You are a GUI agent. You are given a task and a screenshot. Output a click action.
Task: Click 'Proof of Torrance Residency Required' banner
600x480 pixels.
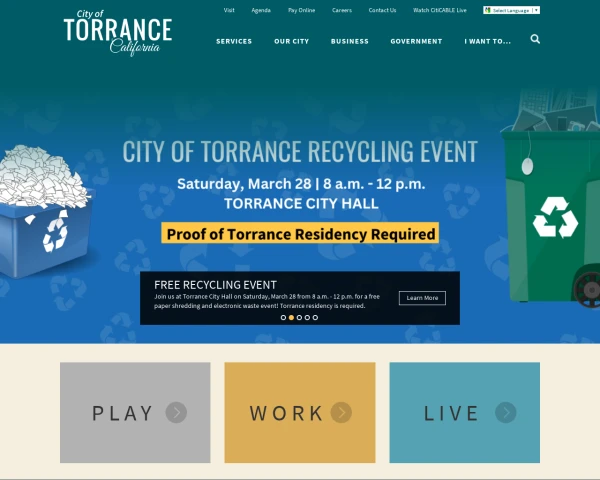tap(300, 233)
